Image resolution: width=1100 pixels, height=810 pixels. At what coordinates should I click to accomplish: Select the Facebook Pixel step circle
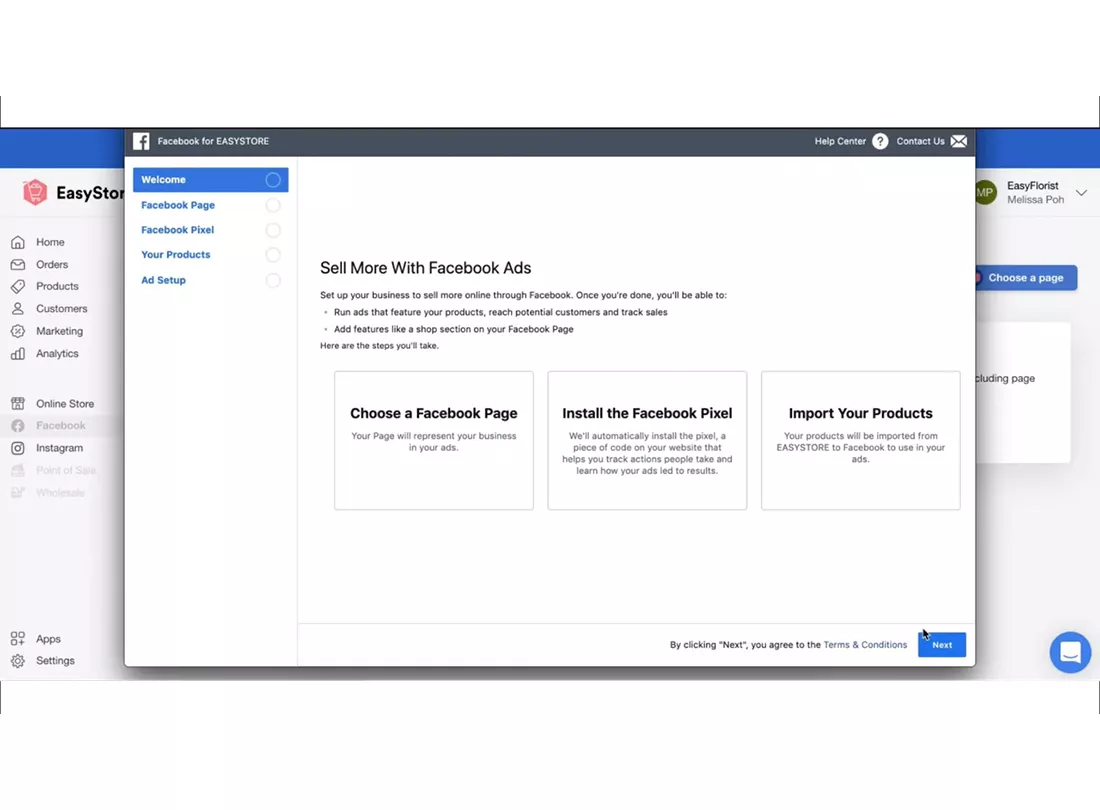point(273,230)
